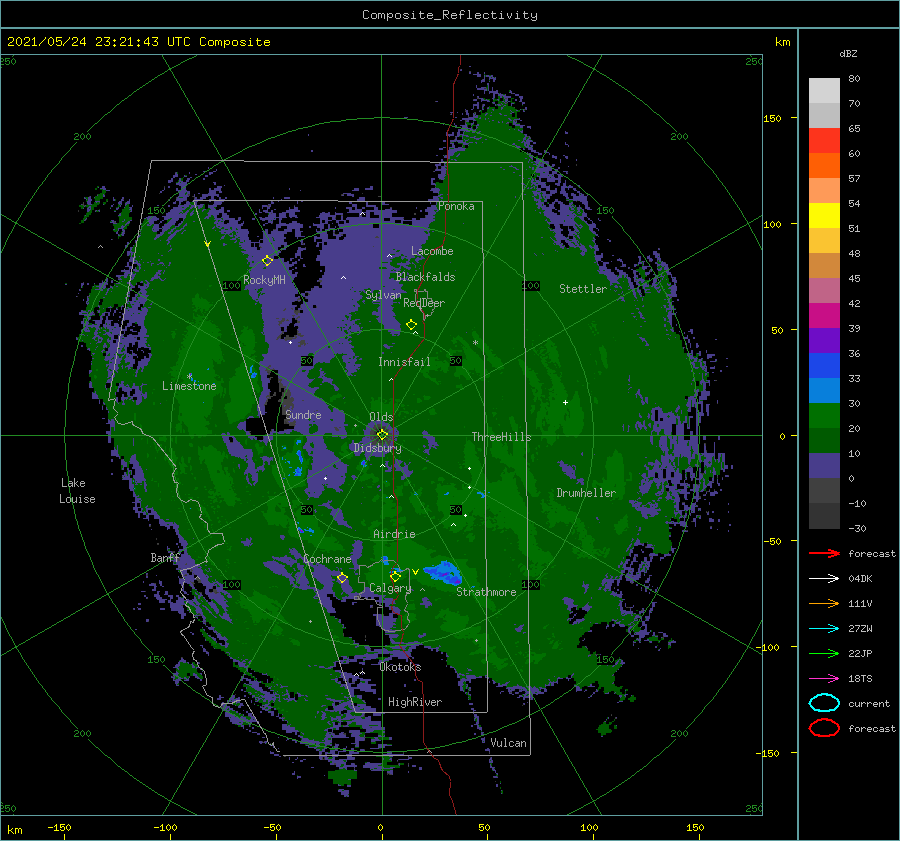Select the orange 111V arrow icon

click(824, 603)
